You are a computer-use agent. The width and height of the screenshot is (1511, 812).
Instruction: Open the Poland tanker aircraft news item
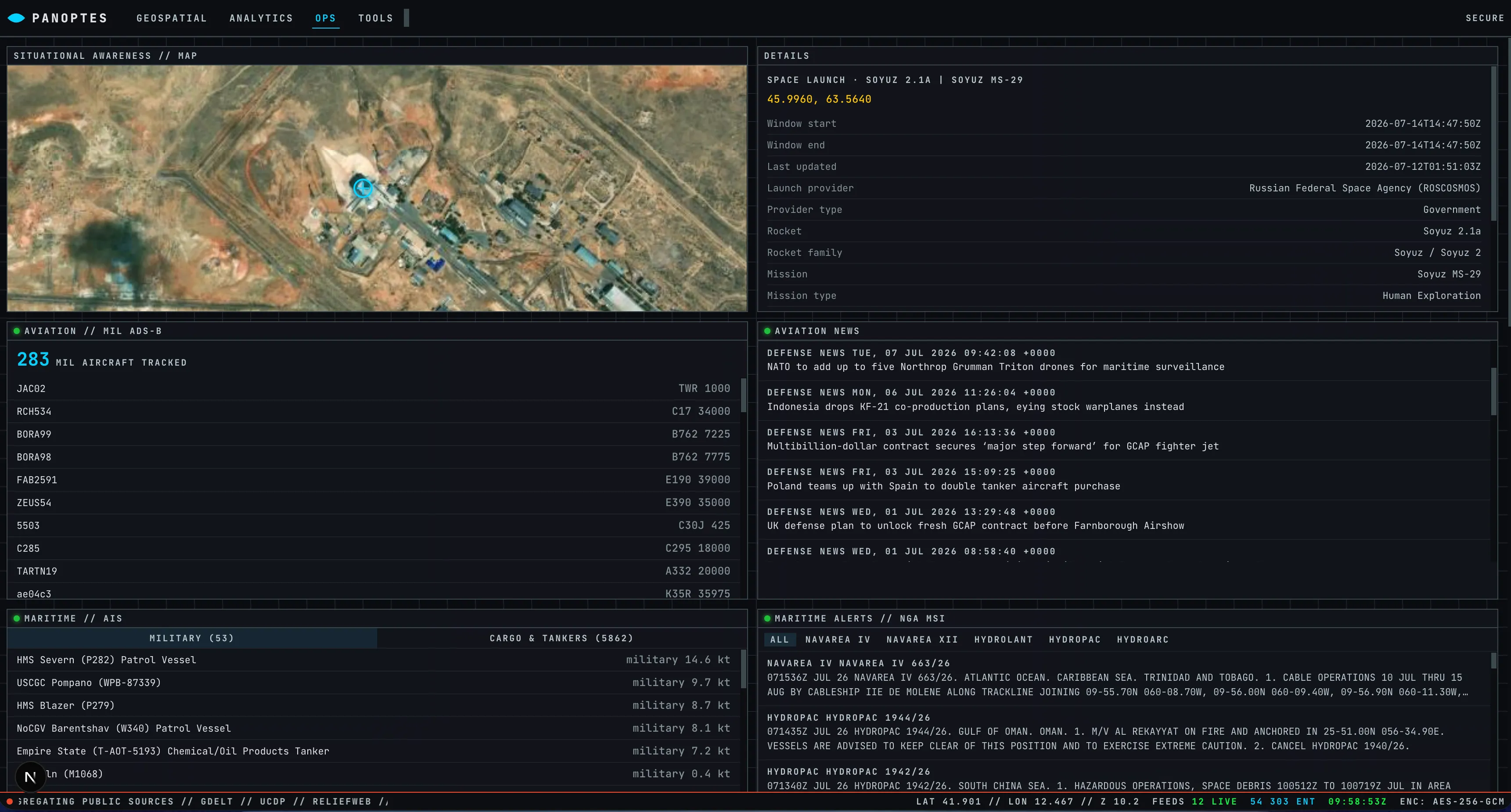coord(1123,479)
